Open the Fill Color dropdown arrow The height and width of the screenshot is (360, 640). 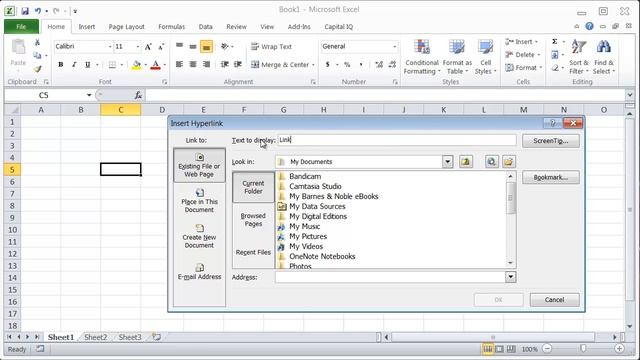click(145, 65)
